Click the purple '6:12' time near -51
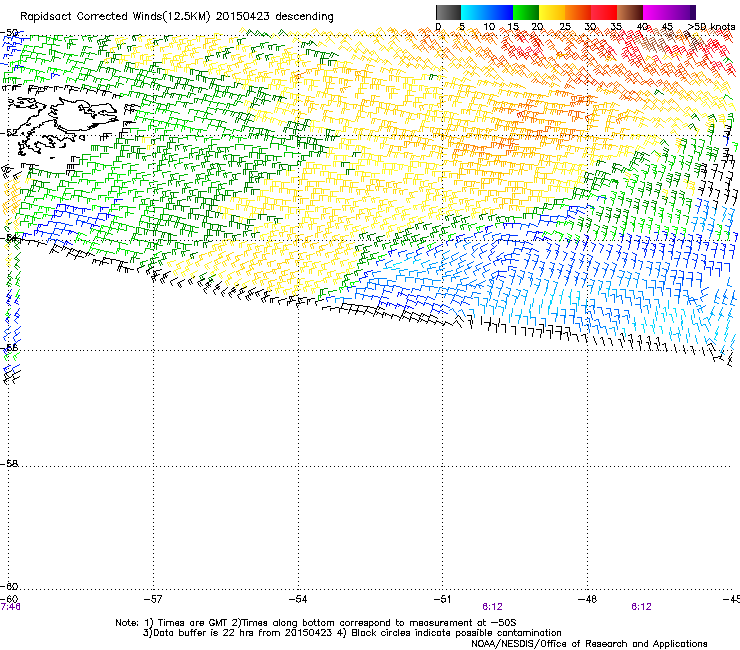This screenshot has width=740, height=650. click(492, 607)
